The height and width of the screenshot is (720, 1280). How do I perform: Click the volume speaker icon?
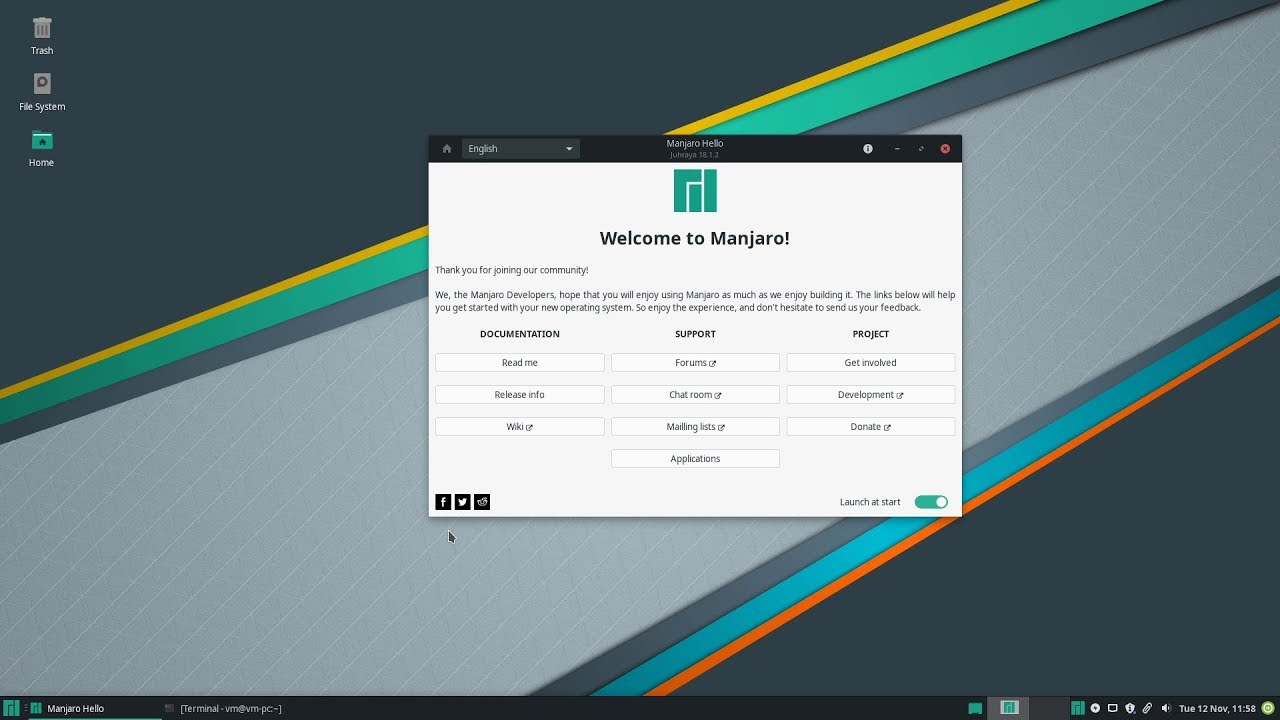click(1166, 708)
